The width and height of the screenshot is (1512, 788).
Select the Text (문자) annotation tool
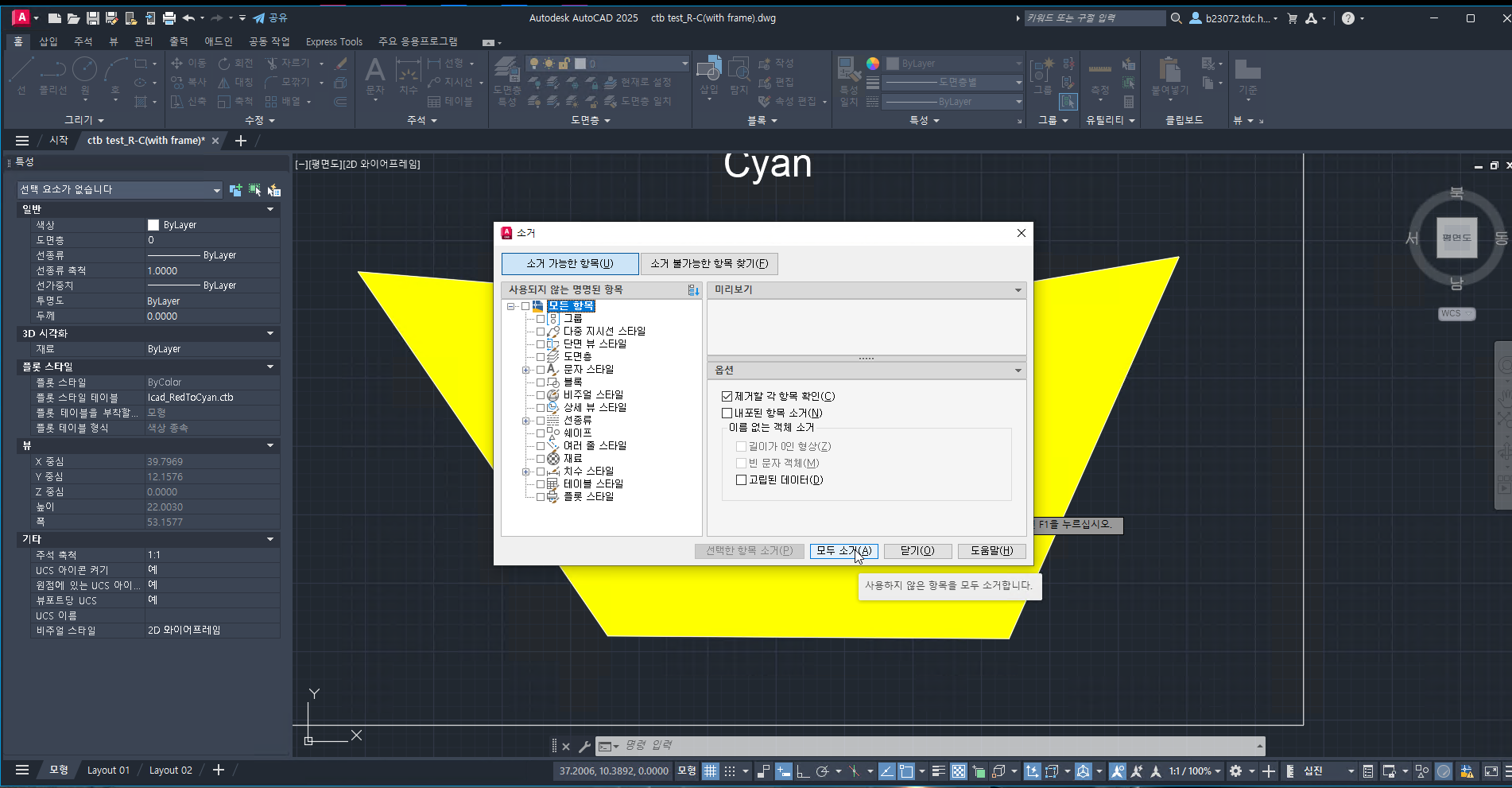coord(375,76)
